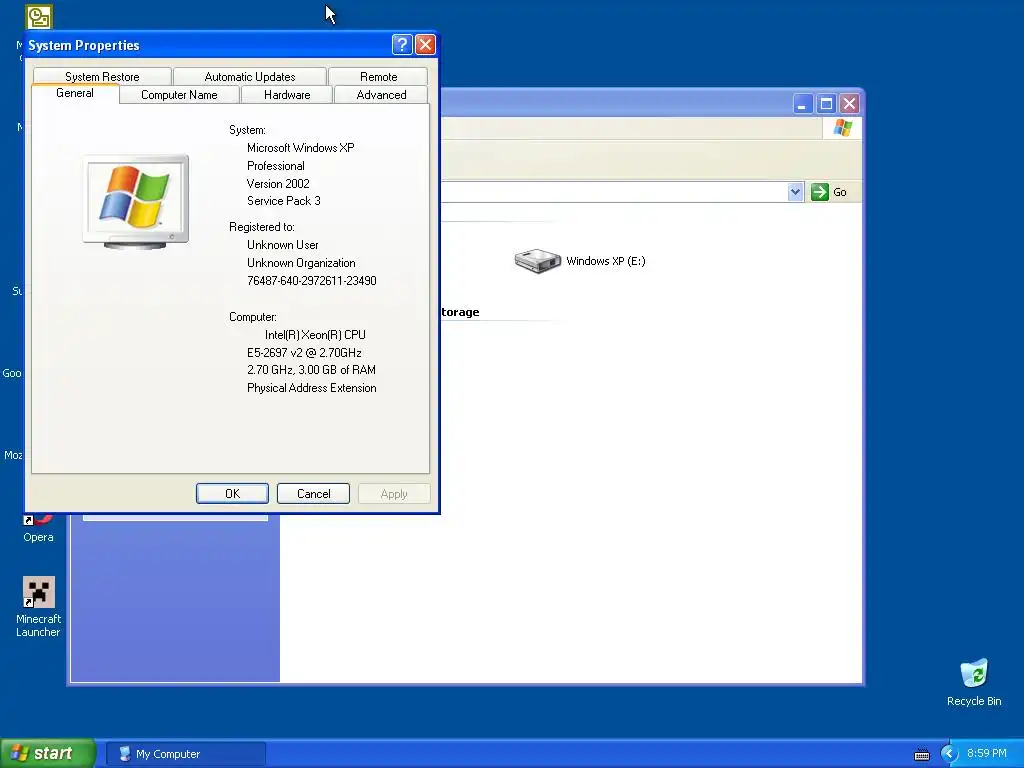Click the address bar field in My Computer
This screenshot has height=768, width=1024.
(x=614, y=192)
